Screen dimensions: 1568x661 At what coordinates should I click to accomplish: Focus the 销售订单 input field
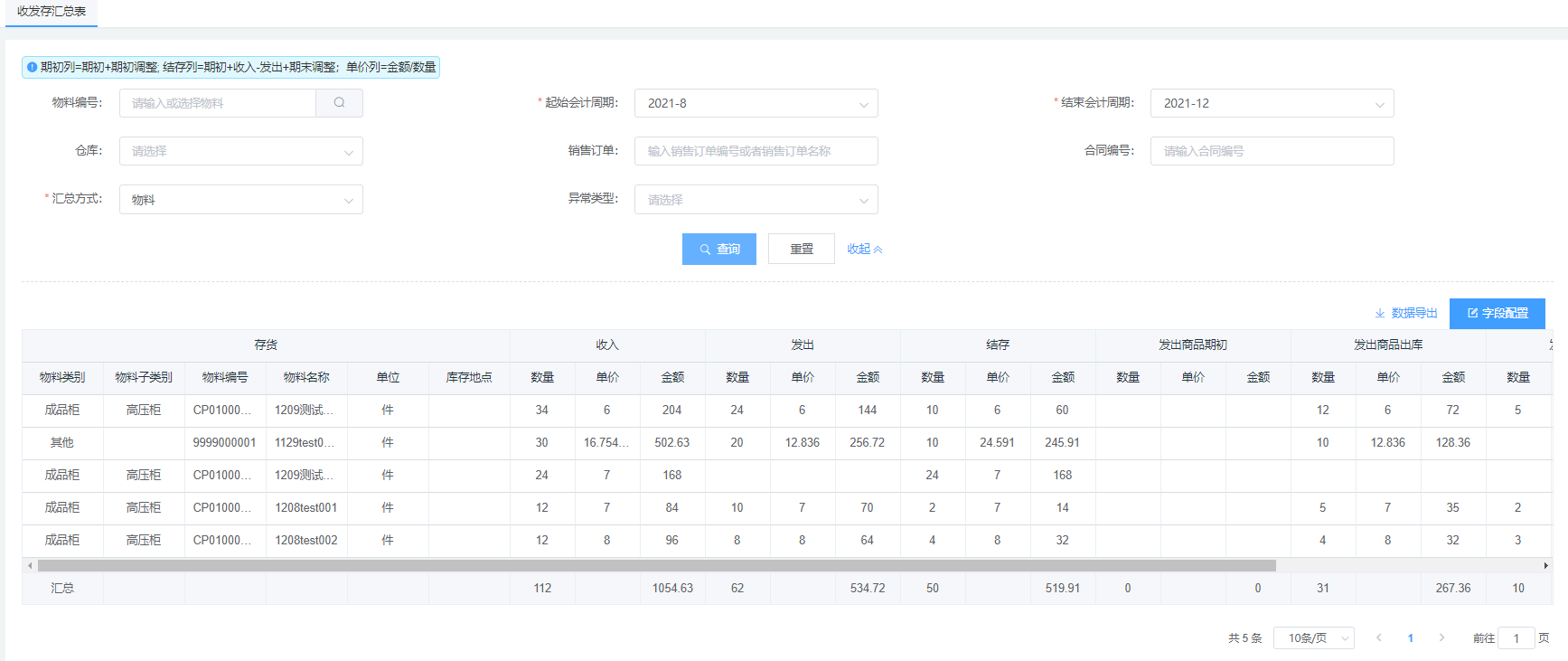pyautogui.click(x=756, y=151)
